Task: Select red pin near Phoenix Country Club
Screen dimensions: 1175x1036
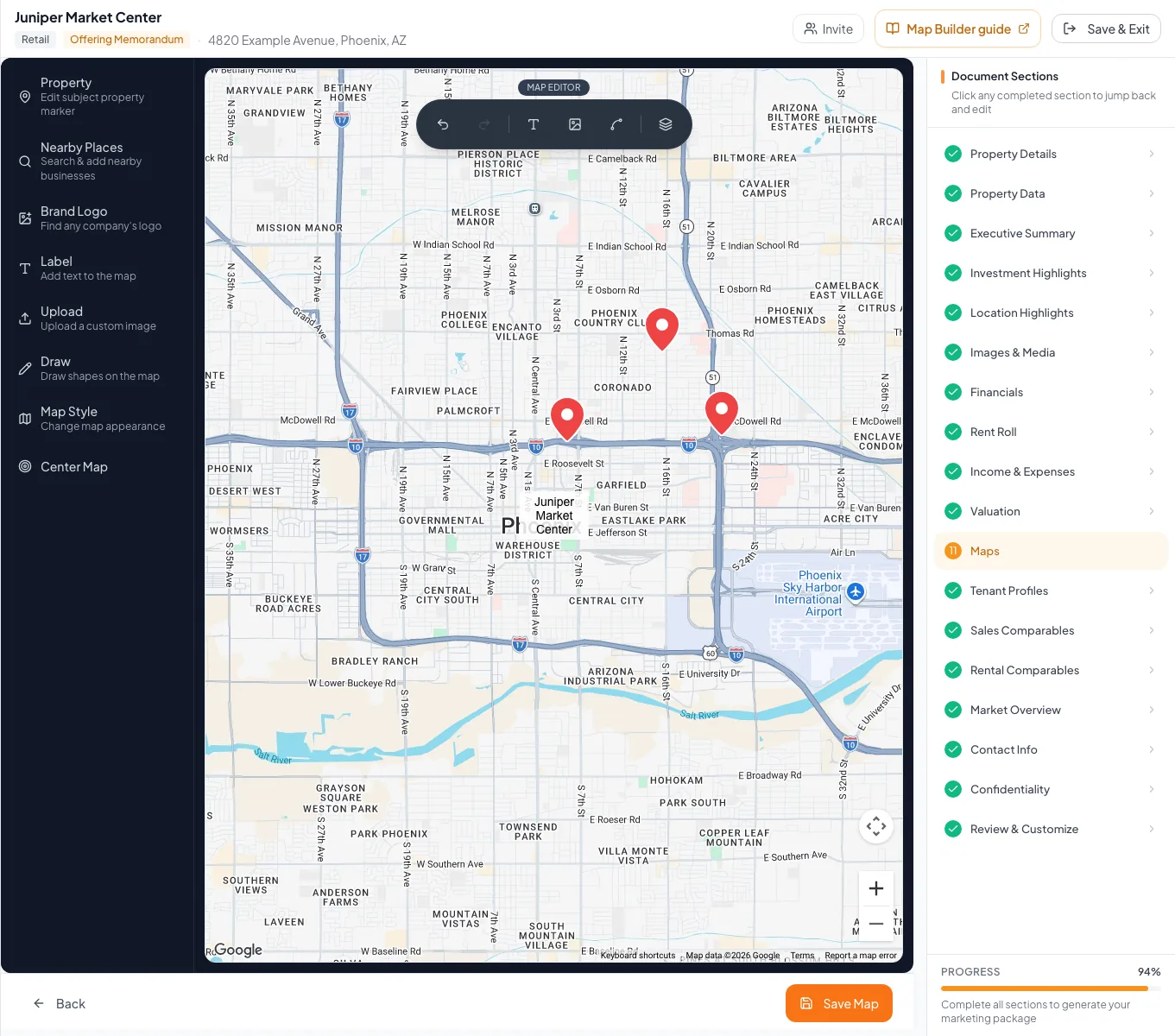Action: [662, 329]
